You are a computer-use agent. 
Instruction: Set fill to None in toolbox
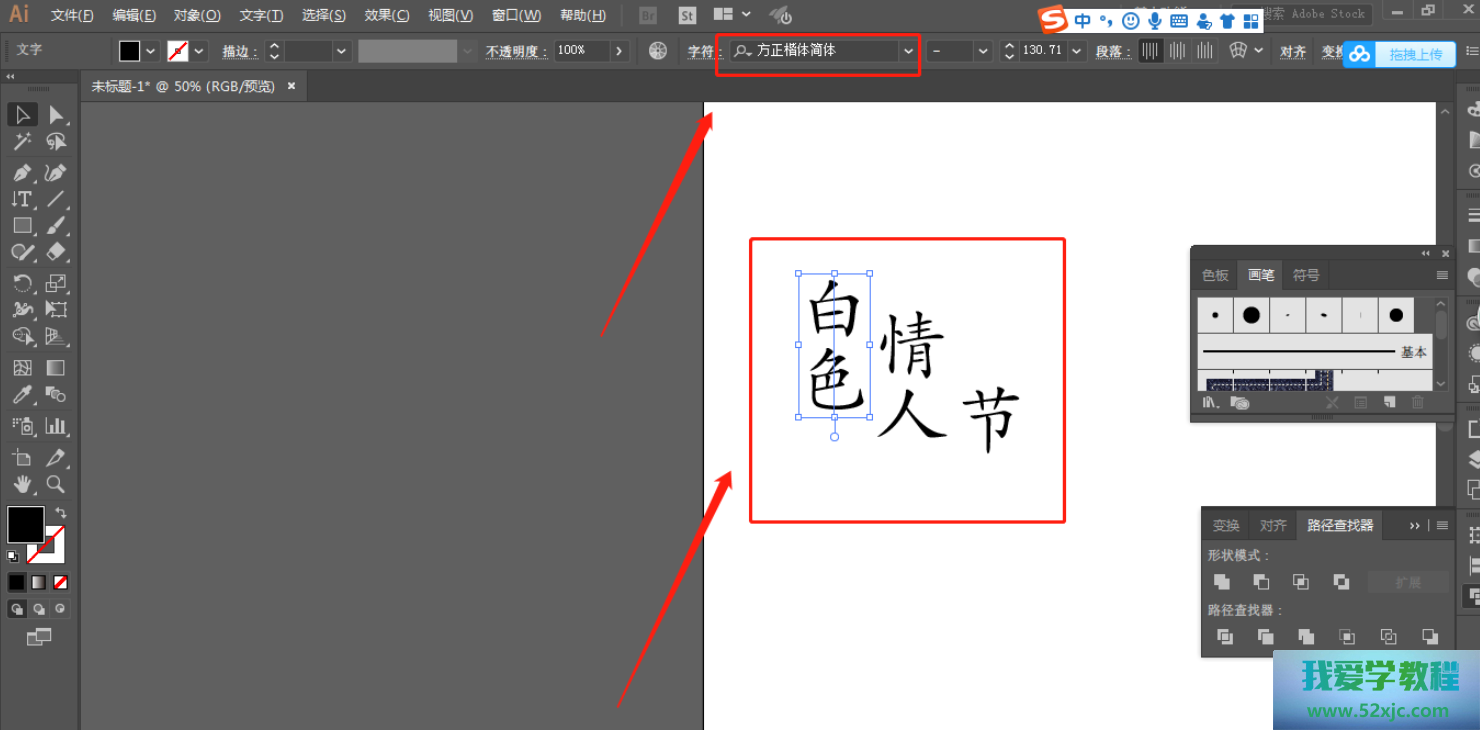[61, 582]
